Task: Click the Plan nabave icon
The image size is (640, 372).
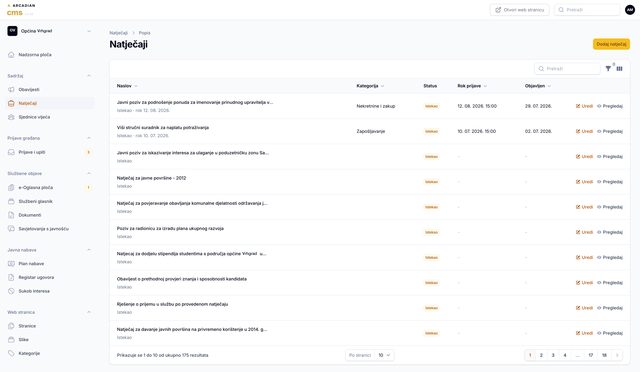Action: tap(11, 263)
